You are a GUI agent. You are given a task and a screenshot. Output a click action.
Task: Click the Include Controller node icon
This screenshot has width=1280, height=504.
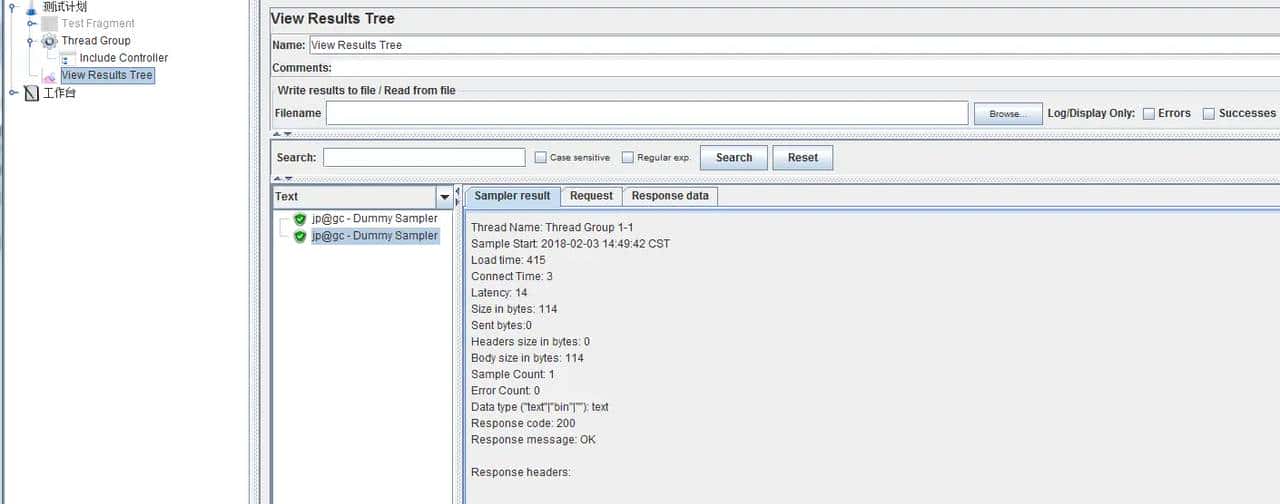click(68, 58)
